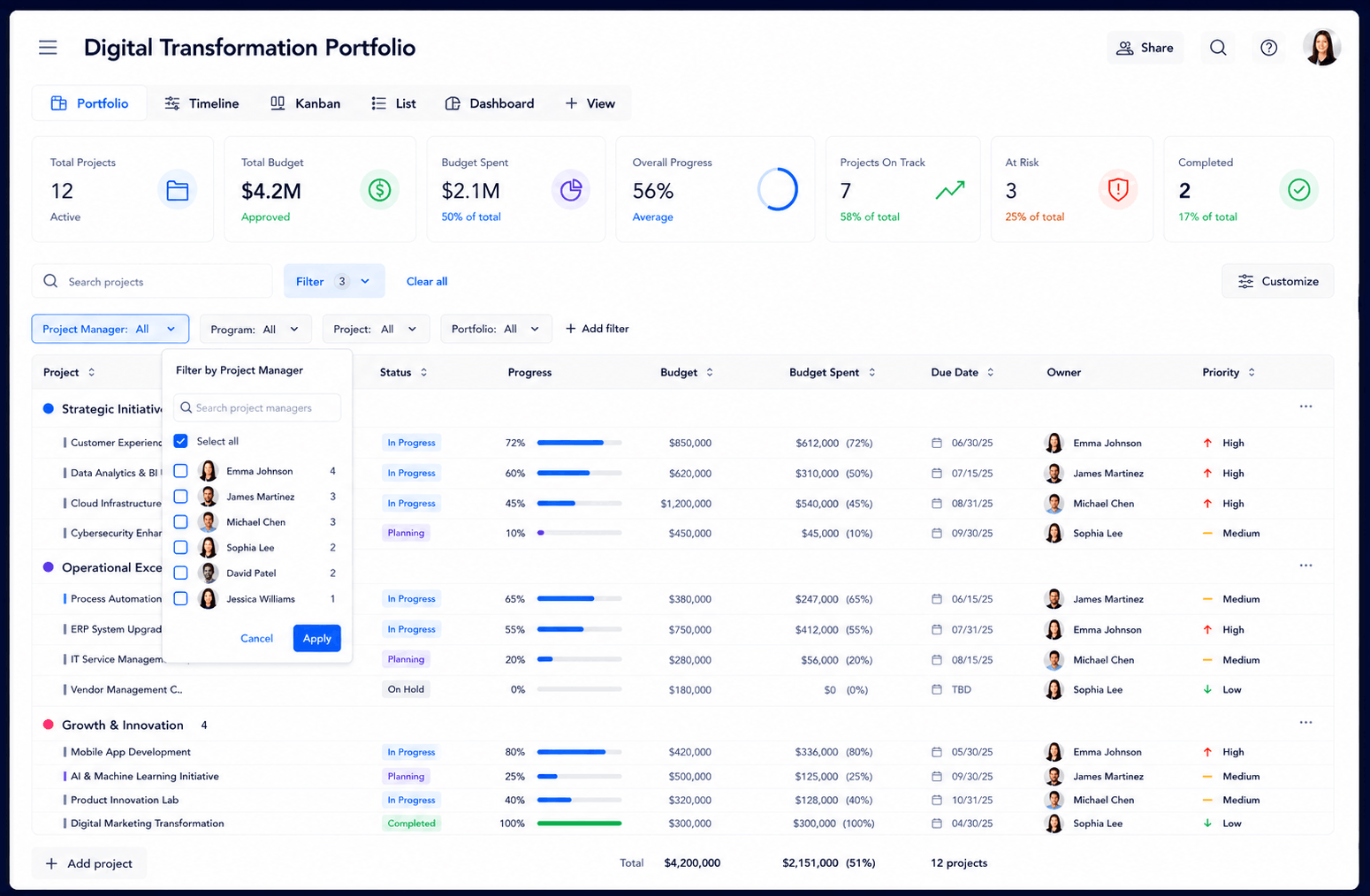Click the Completed checkmark icon
1370x896 pixels.
point(1298,190)
